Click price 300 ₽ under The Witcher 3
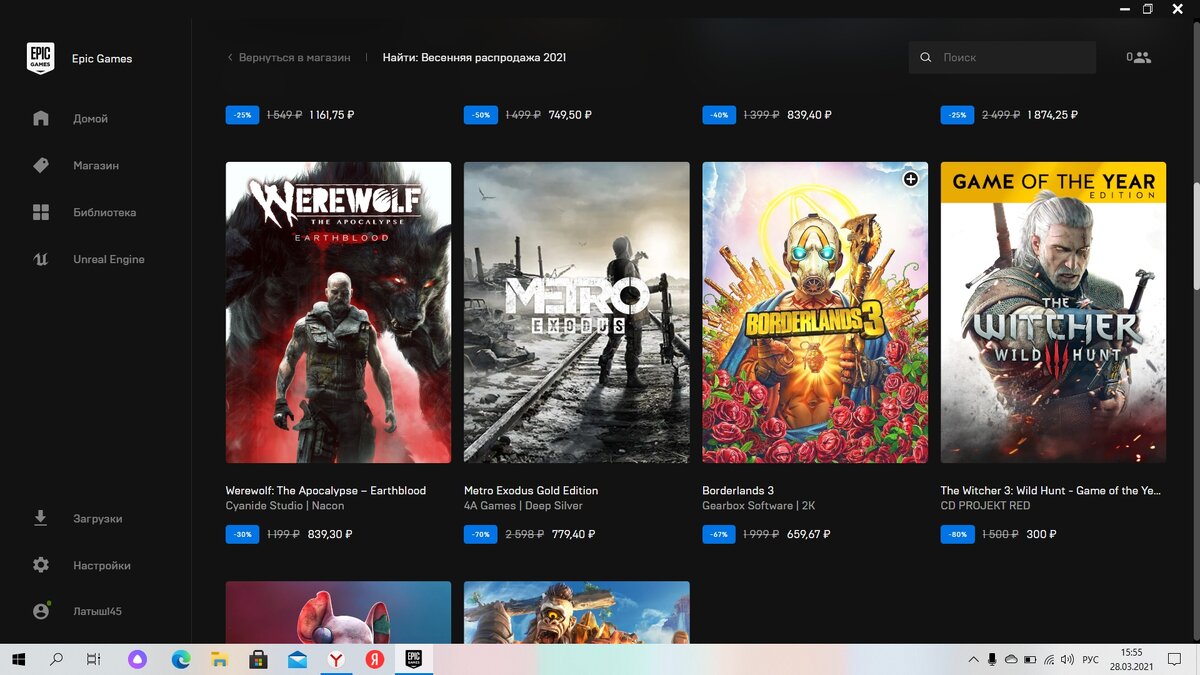This screenshot has width=1200, height=675. pos(1041,535)
